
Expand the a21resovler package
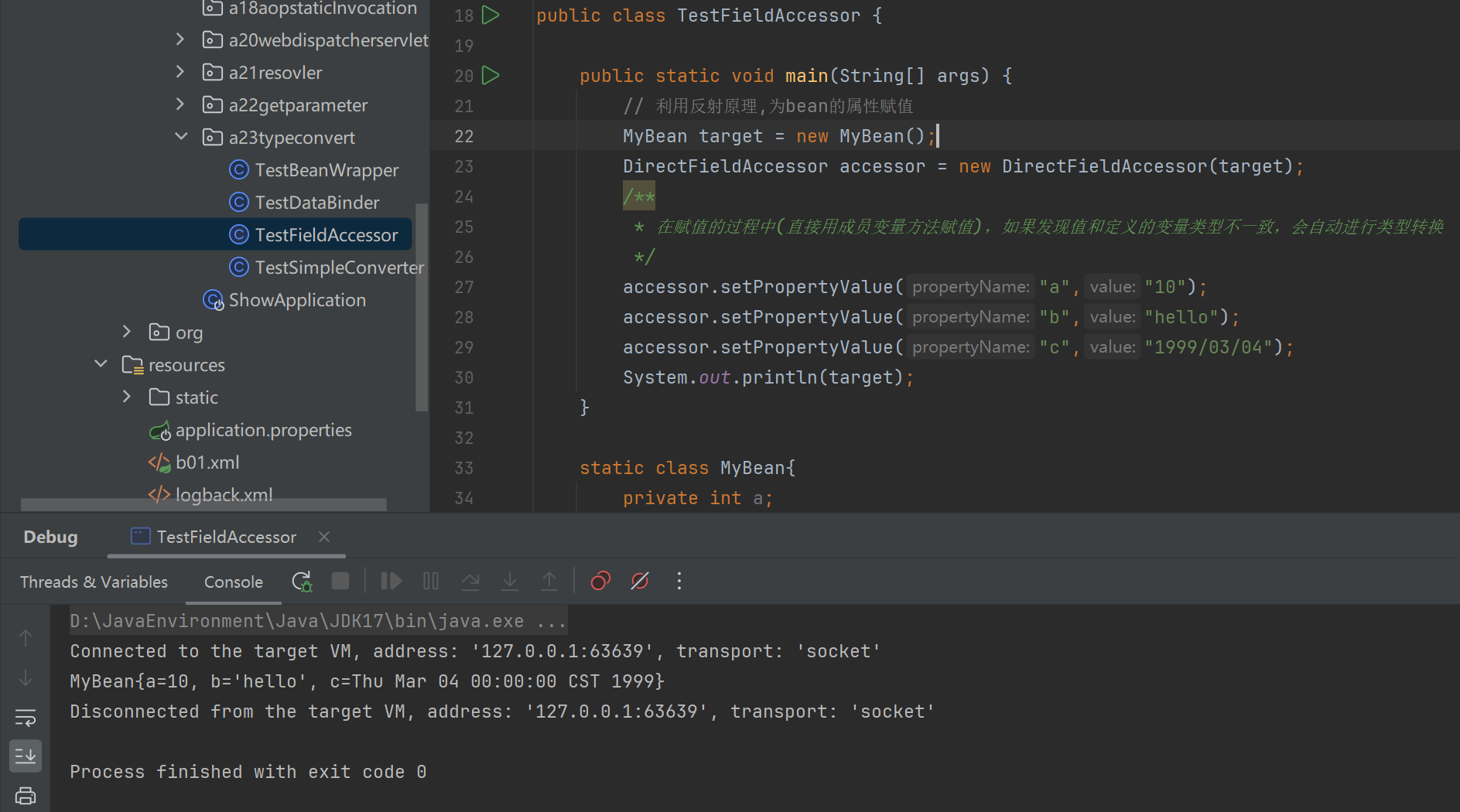(180, 72)
